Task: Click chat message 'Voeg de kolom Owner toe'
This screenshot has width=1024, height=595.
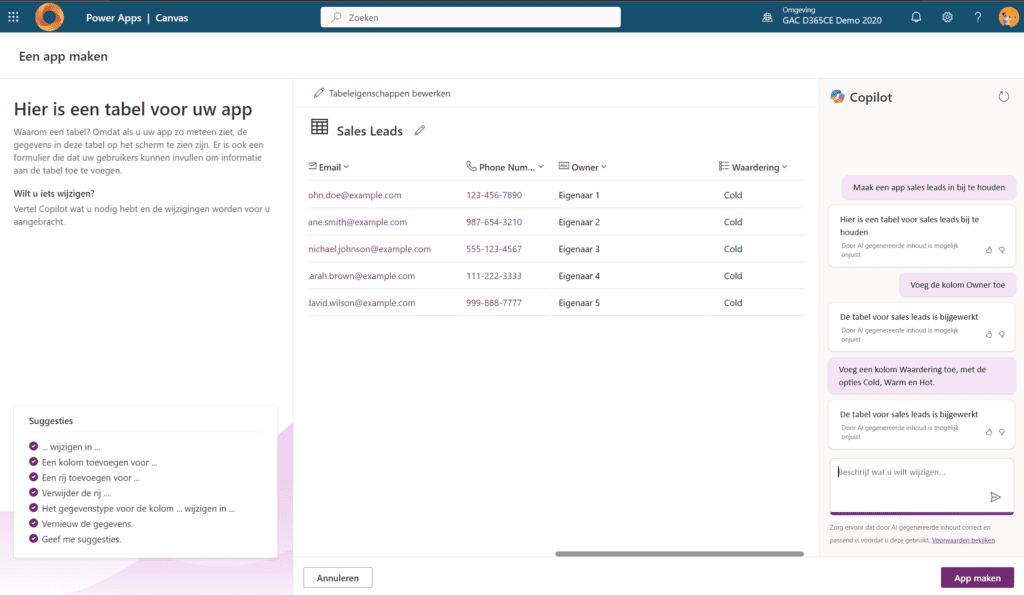Action: 957,285
